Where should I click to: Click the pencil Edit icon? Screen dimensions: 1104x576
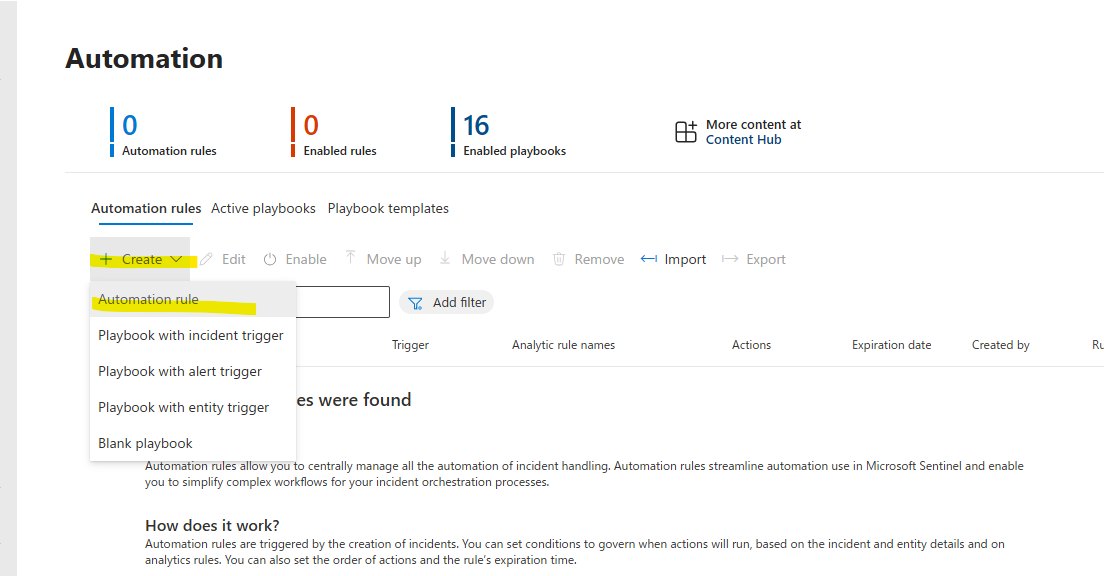(207, 259)
